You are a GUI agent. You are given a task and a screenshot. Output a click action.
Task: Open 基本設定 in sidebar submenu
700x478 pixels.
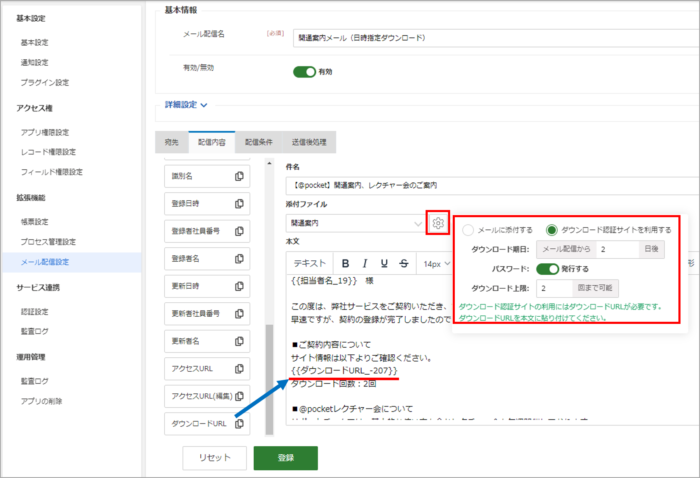[x=34, y=43]
